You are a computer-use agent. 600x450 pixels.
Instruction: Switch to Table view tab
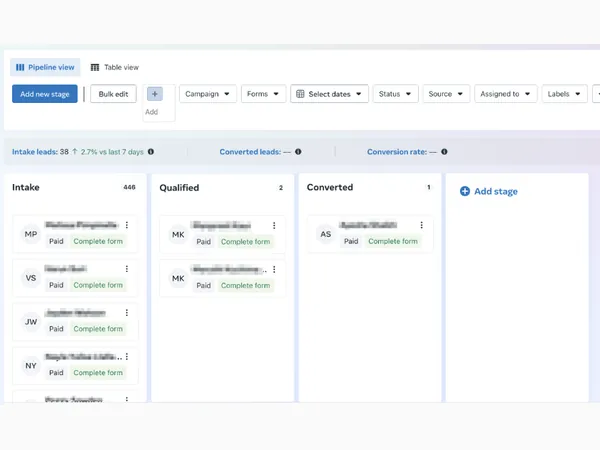[114, 67]
